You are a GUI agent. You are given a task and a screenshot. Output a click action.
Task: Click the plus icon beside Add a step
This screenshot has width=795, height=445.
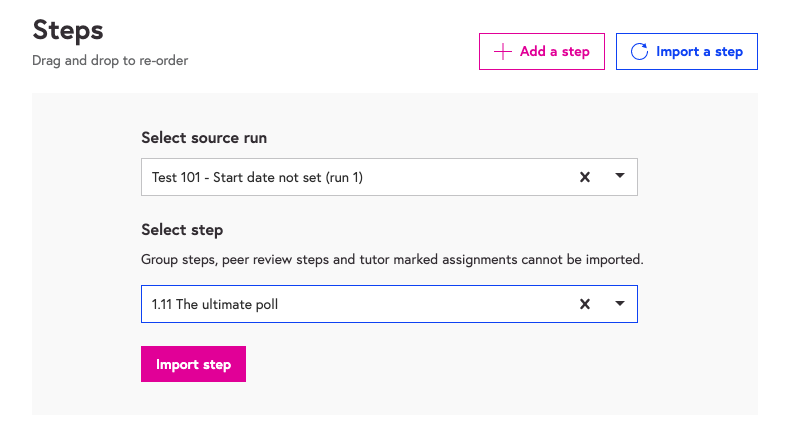503,51
